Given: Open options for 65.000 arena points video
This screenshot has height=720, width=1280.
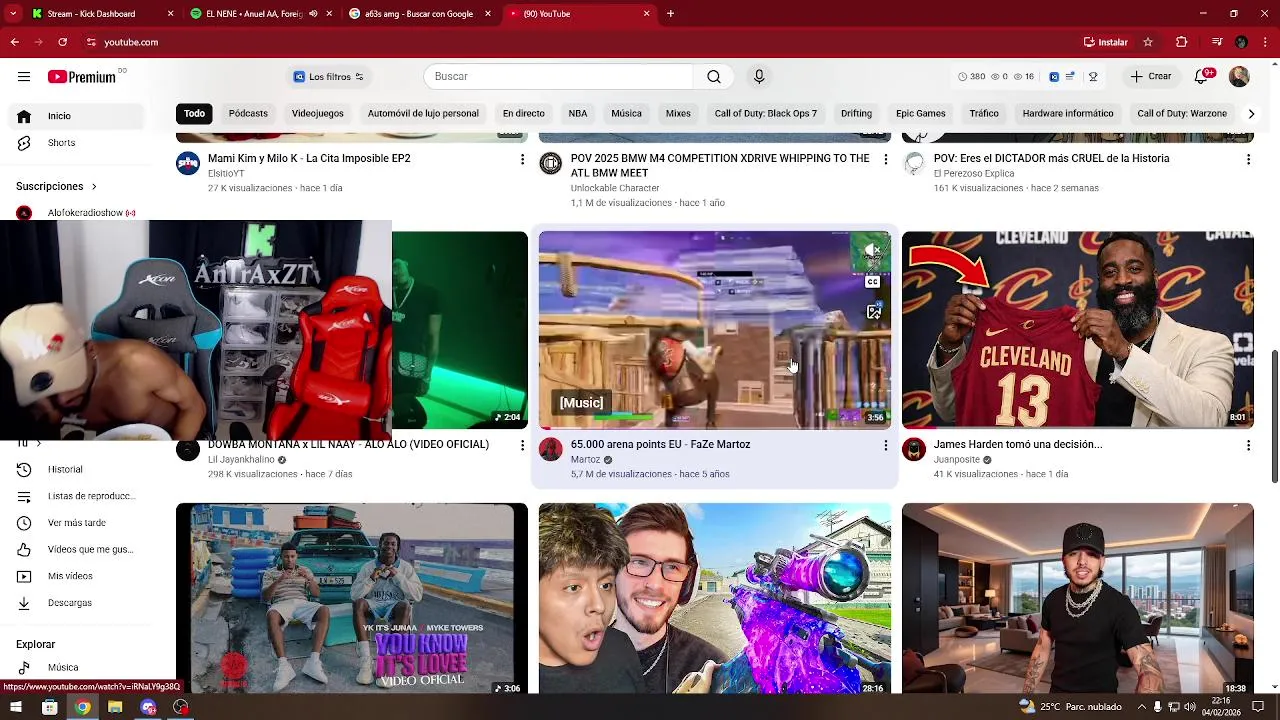Looking at the screenshot, I should (885, 445).
